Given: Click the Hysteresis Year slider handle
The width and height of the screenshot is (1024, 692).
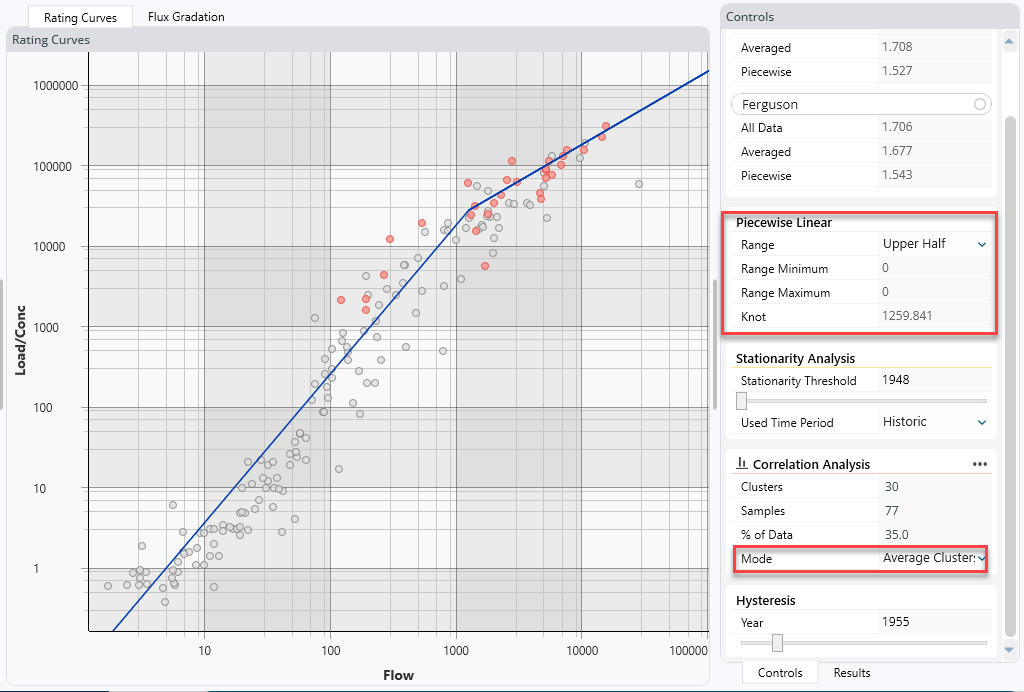Looking at the screenshot, I should coord(777,643).
